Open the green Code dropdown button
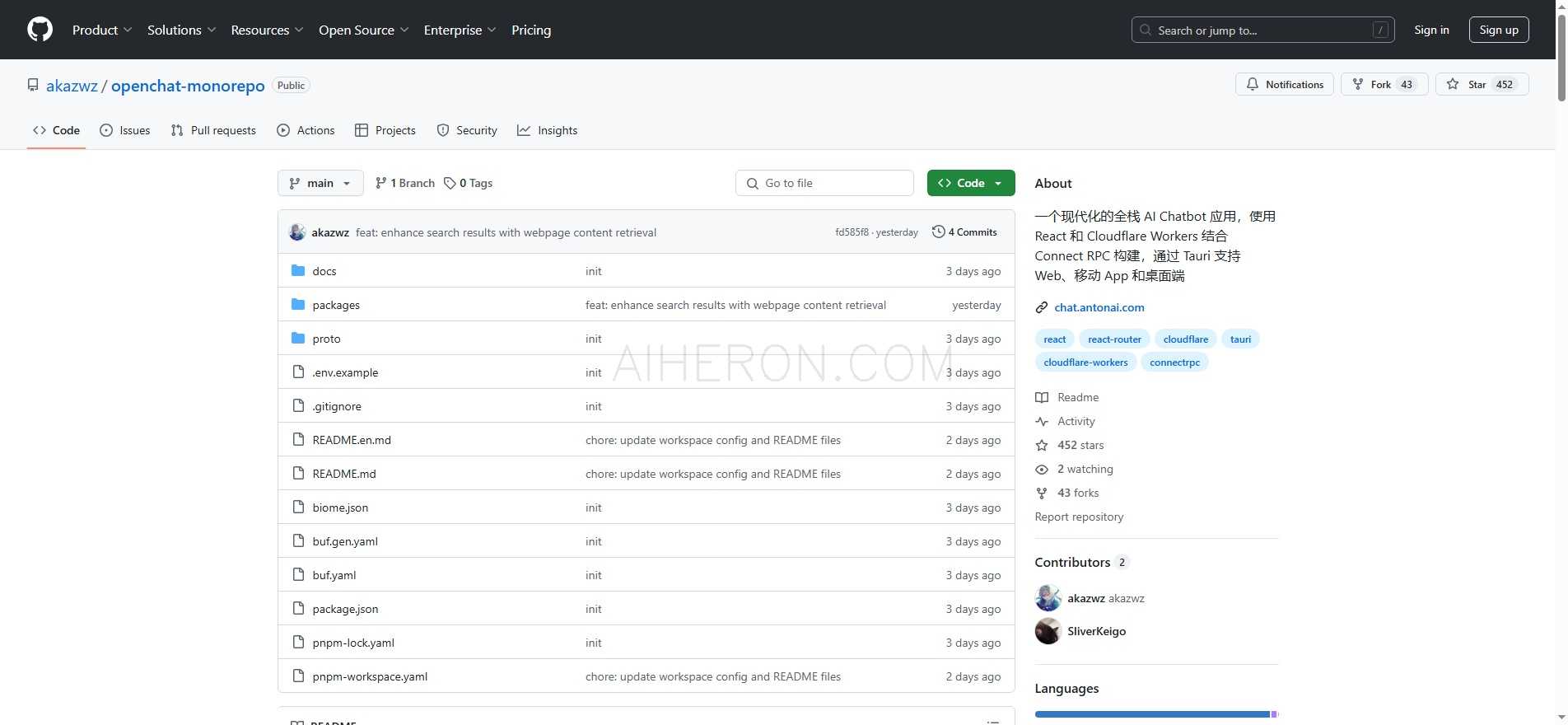This screenshot has width=1568, height=725. point(971,183)
